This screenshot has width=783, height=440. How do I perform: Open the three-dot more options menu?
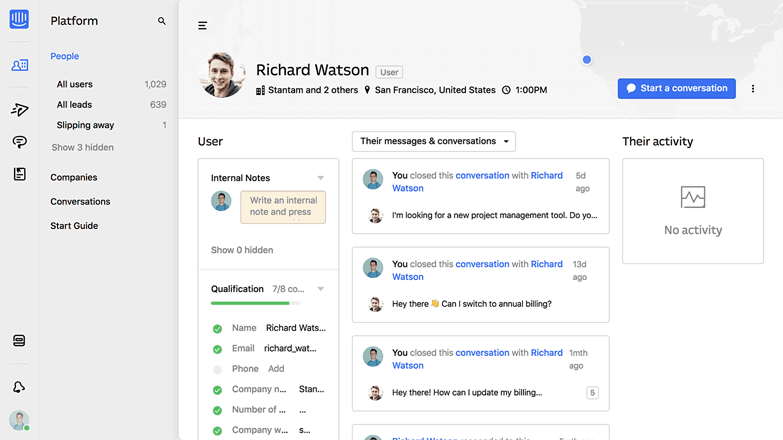pyautogui.click(x=753, y=89)
